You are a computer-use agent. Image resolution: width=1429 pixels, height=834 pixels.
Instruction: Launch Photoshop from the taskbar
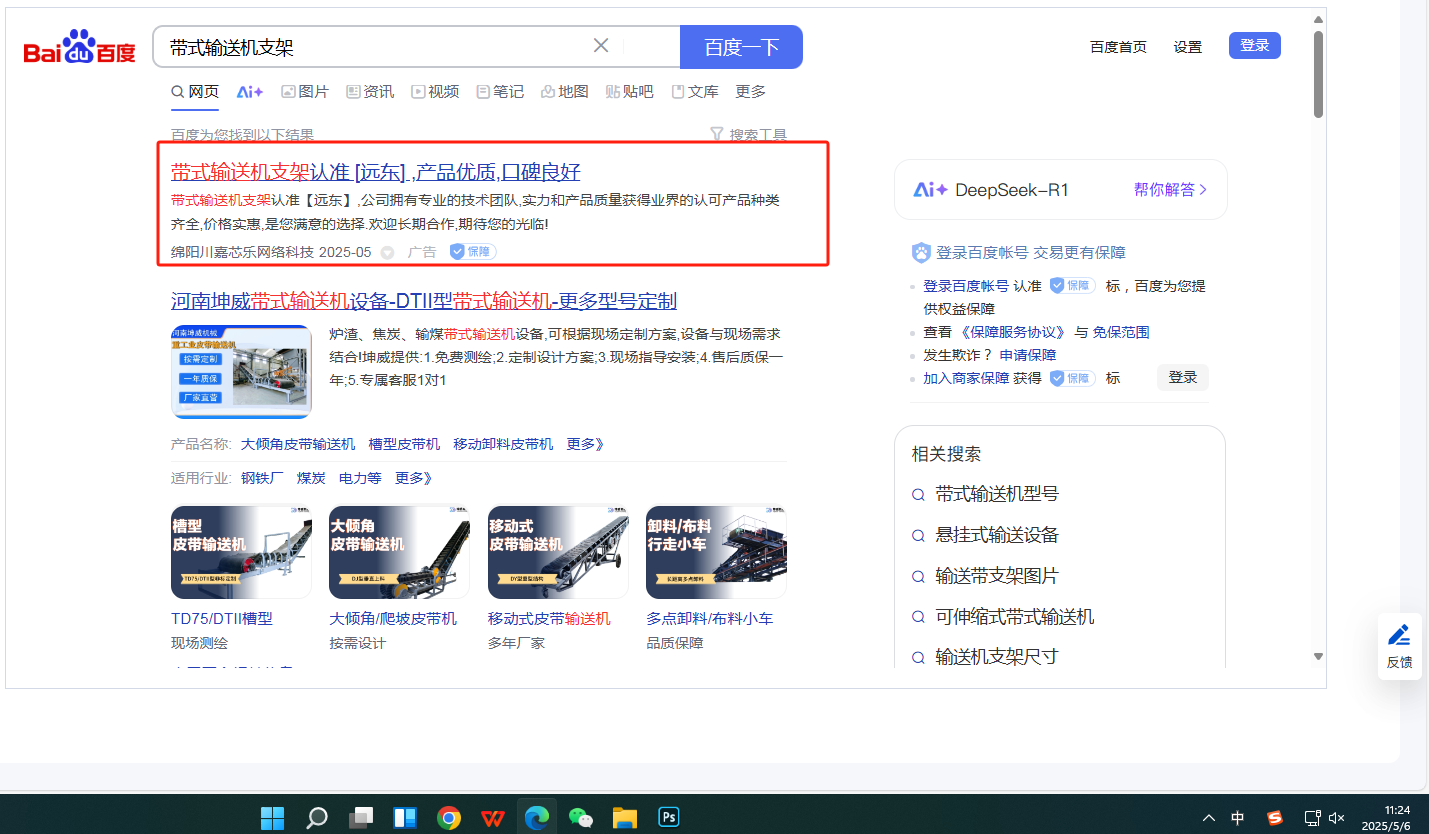[x=669, y=817]
